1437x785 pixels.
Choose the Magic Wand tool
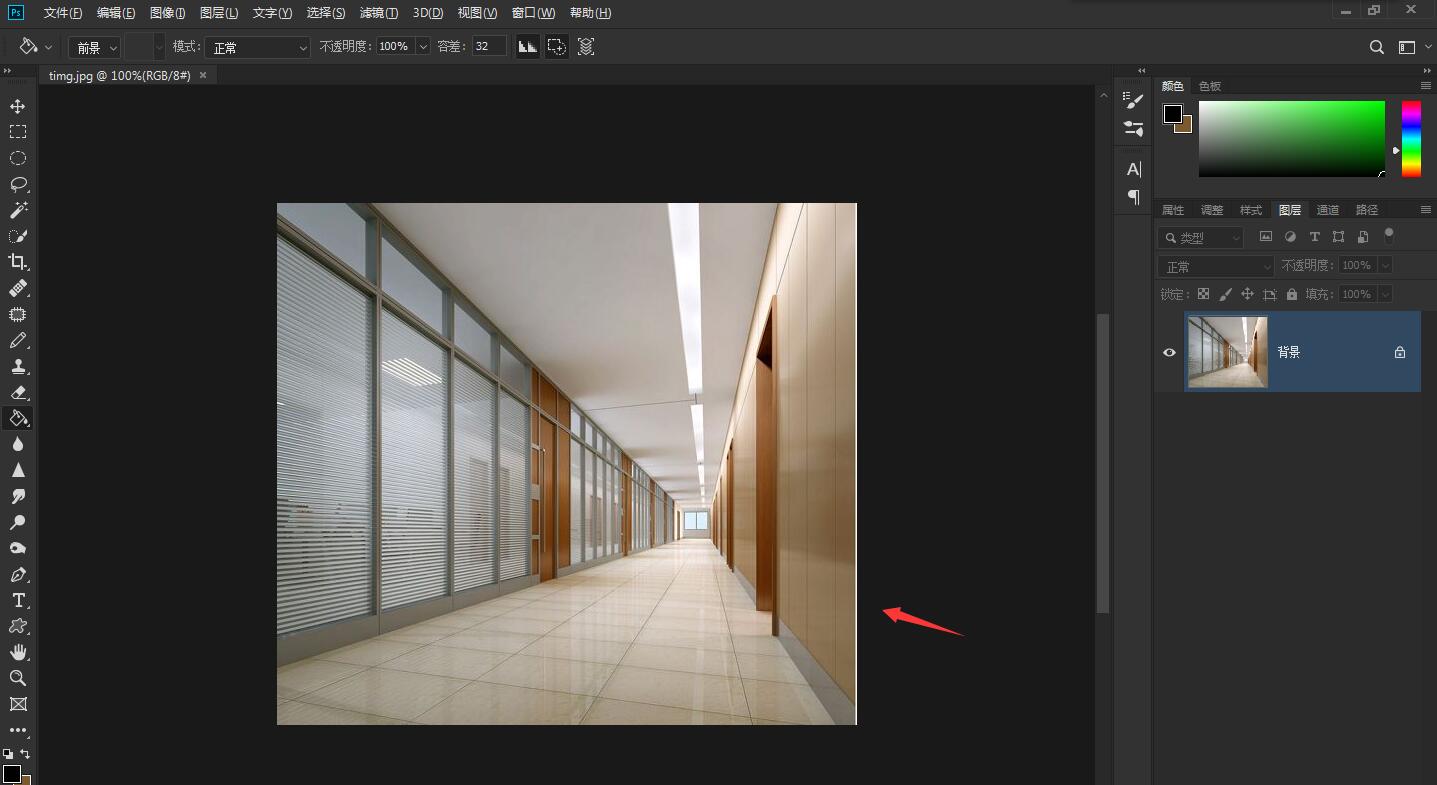click(x=18, y=210)
